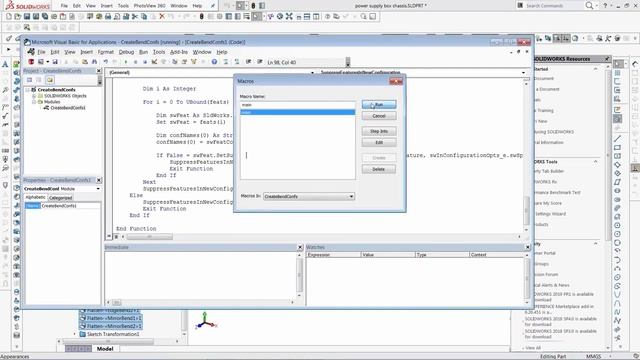This screenshot has width=640, height=360.
Task: Click the Macro Name text field
Action: click(298, 105)
